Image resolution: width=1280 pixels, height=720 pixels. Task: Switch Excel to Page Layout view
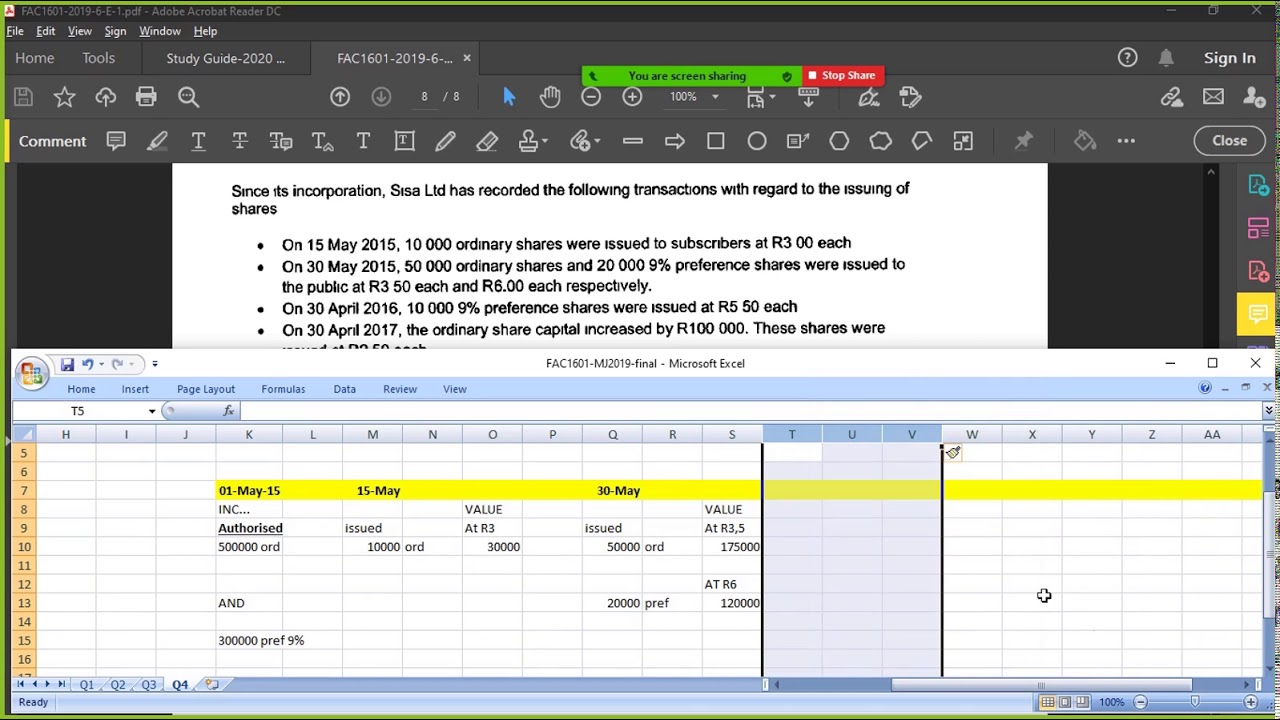point(1064,702)
